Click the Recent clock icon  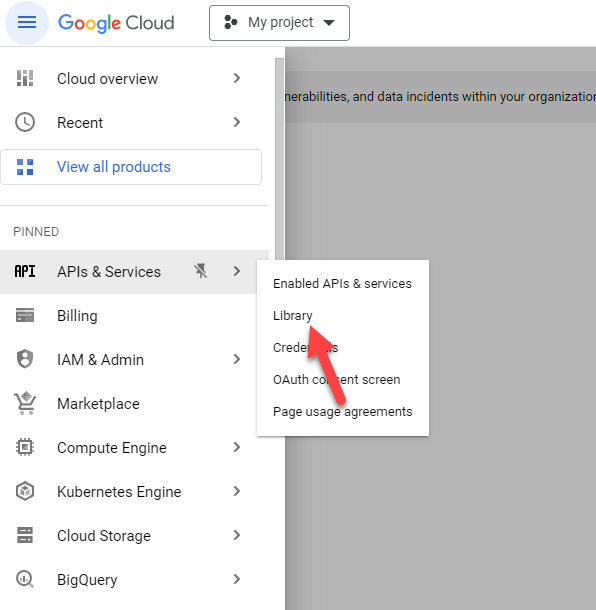(x=25, y=122)
